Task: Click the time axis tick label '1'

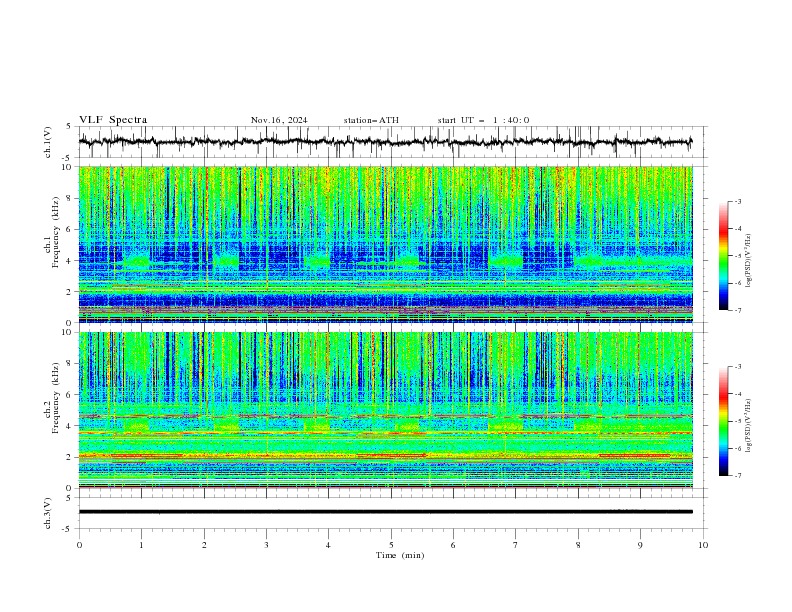Action: (141, 545)
